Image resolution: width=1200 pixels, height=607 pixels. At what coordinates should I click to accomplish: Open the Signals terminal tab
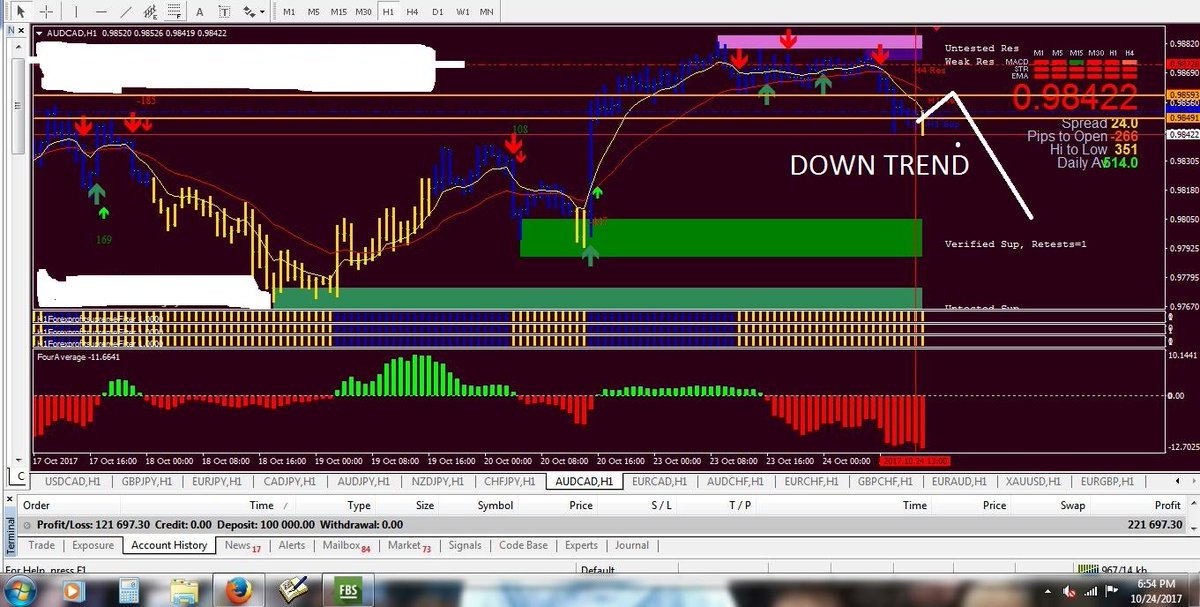[464, 545]
